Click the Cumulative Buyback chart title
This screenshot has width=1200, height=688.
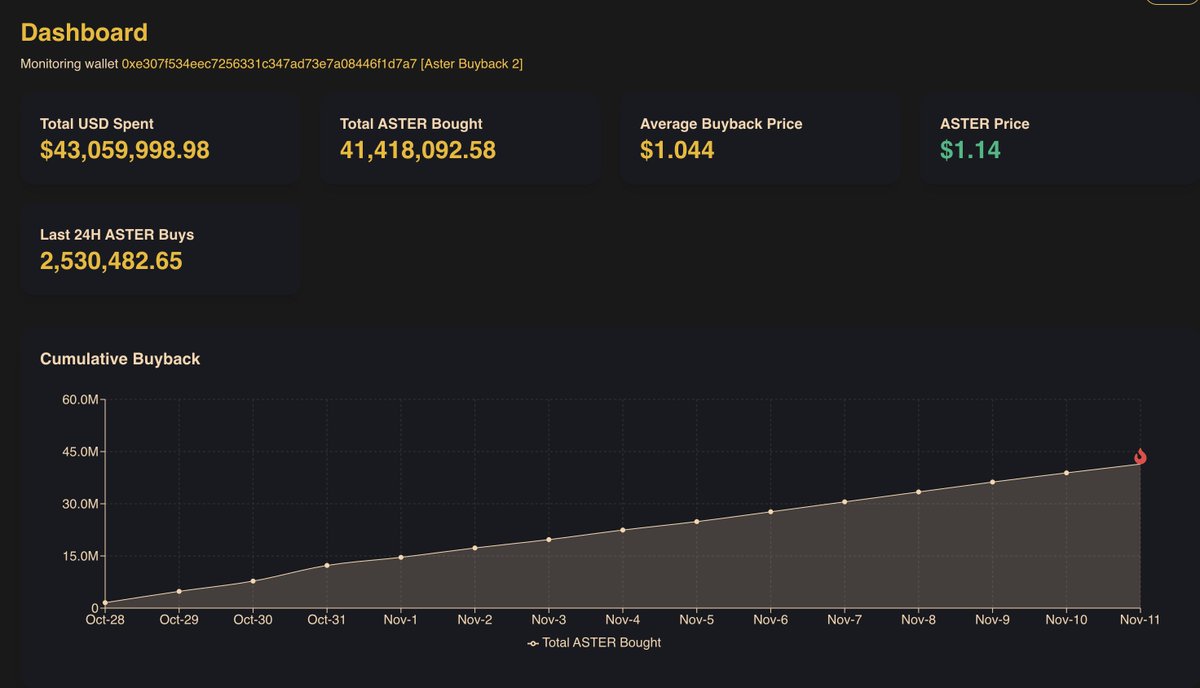click(x=120, y=358)
